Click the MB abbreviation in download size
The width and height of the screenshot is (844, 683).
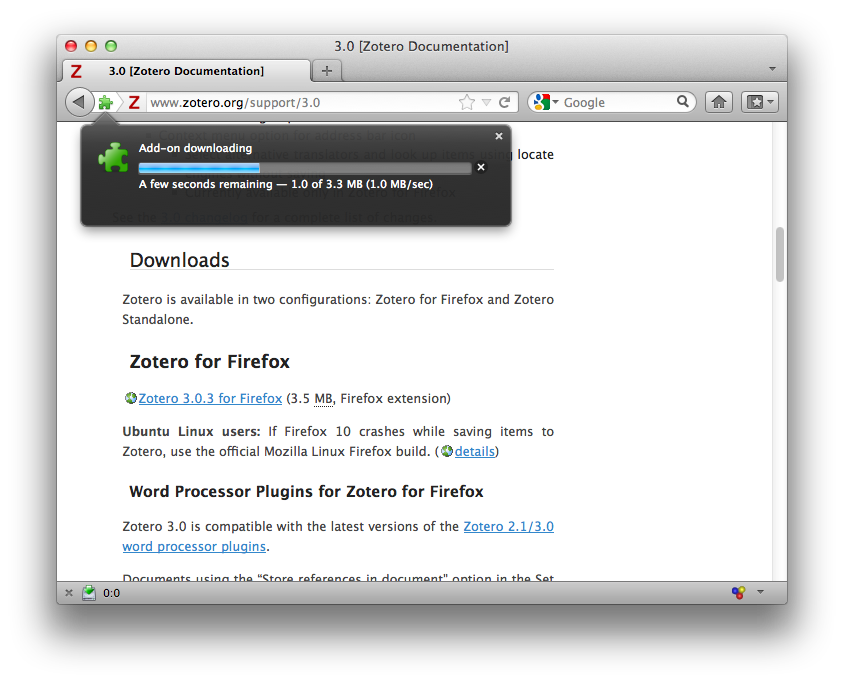(323, 399)
